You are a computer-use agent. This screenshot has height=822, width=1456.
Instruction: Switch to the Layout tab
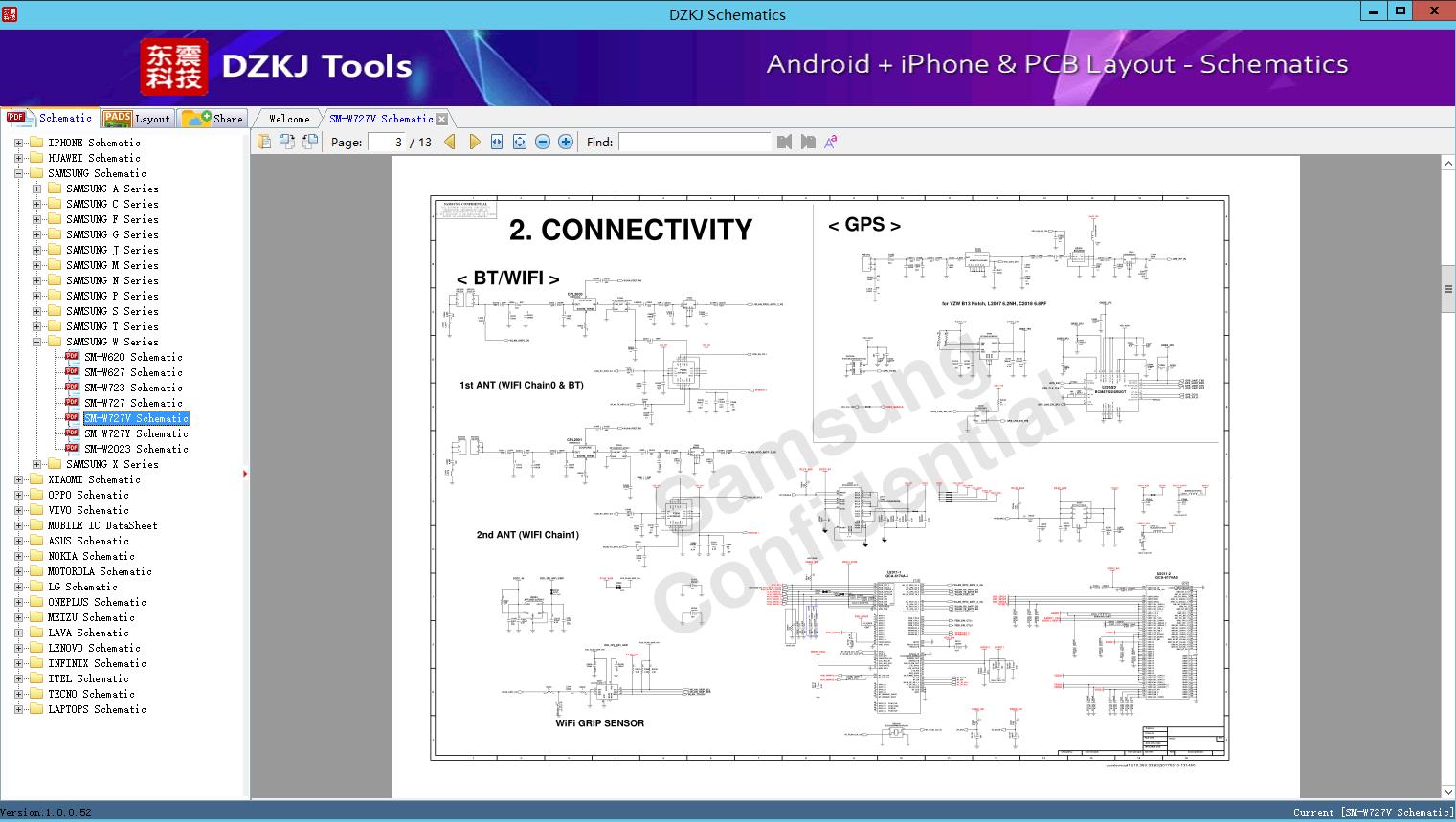(x=137, y=119)
